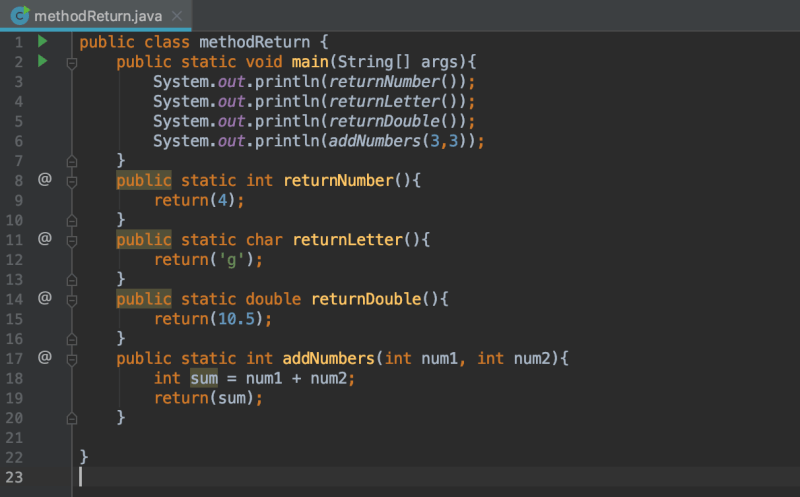Click the String[] args parameter on line 2
The height and width of the screenshot is (497, 800).
pos(398,62)
